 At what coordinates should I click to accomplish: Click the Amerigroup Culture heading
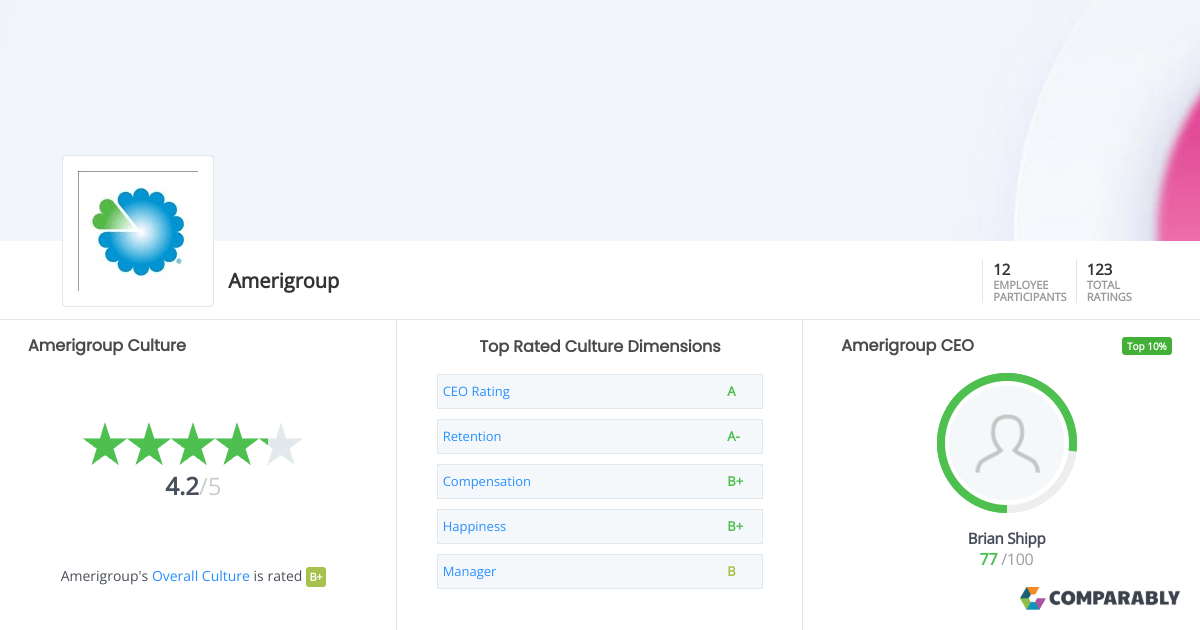pos(107,345)
